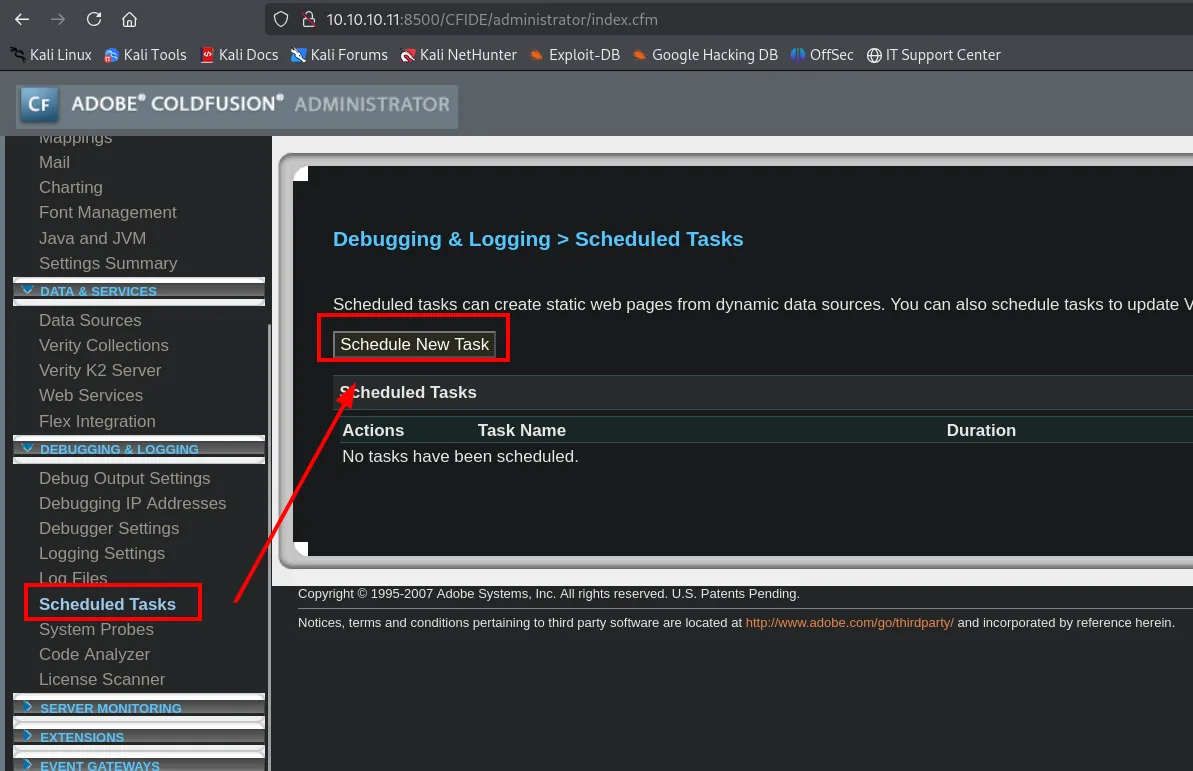Click the shield tracking protection icon

[x=281, y=19]
